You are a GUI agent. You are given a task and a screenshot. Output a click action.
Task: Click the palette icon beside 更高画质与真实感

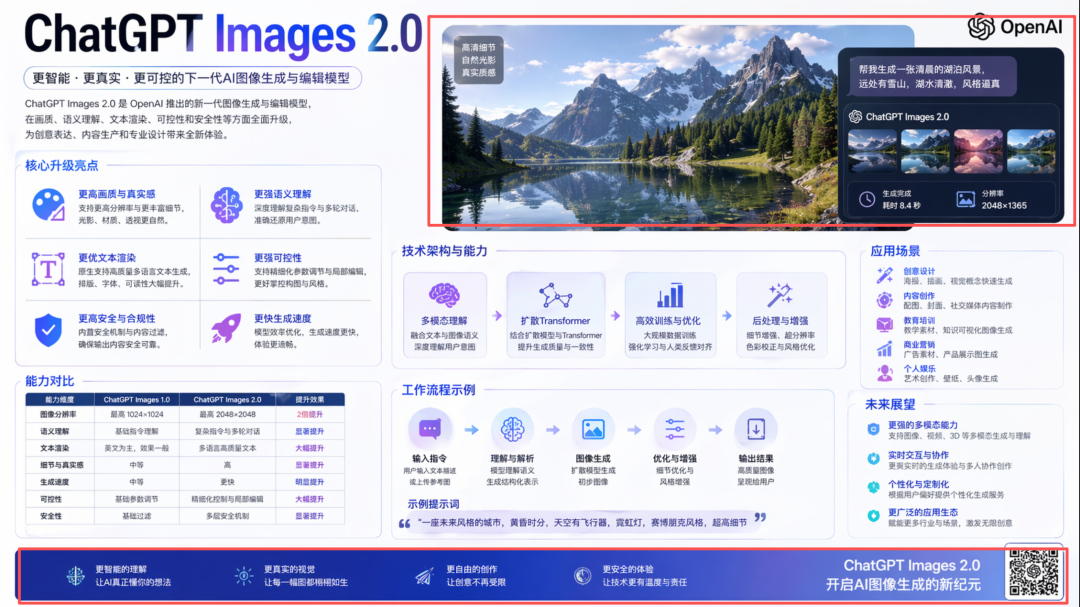(48, 205)
